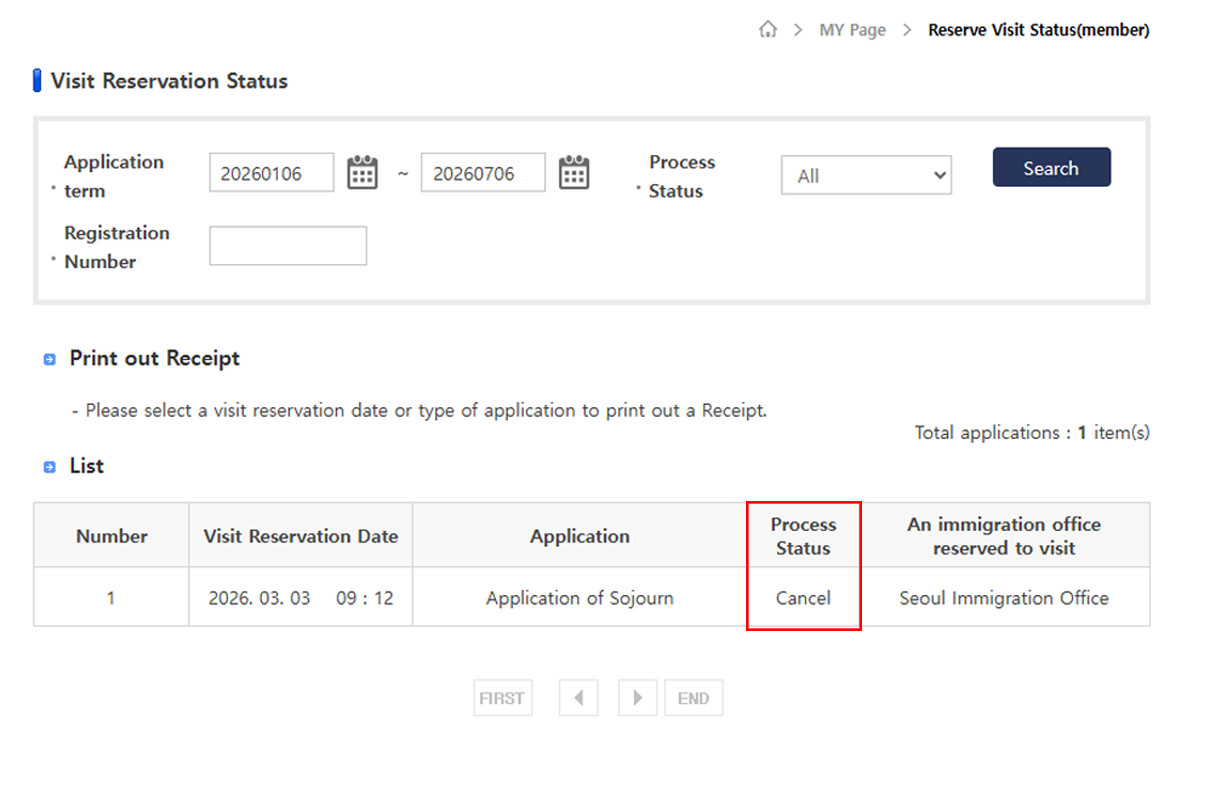Click the Search button
Screen dimensions: 1205x806
[1051, 168]
